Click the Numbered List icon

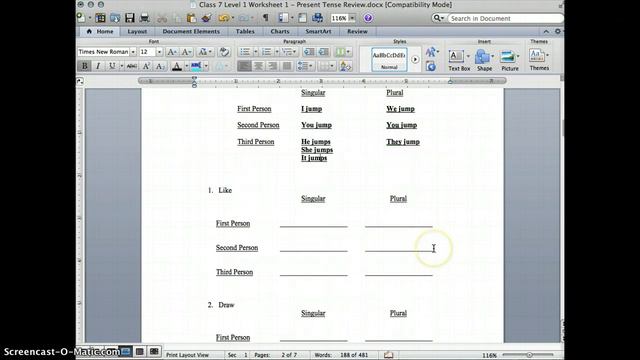tap(267, 52)
